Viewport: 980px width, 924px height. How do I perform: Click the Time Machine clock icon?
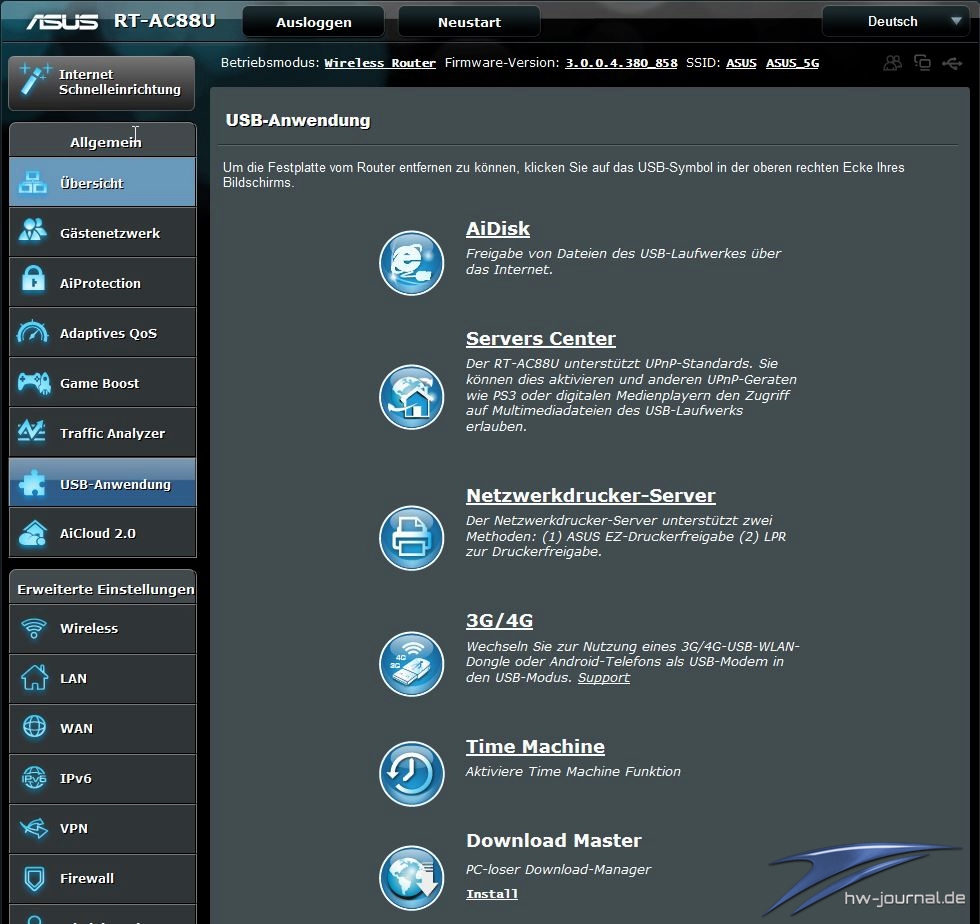[411, 773]
